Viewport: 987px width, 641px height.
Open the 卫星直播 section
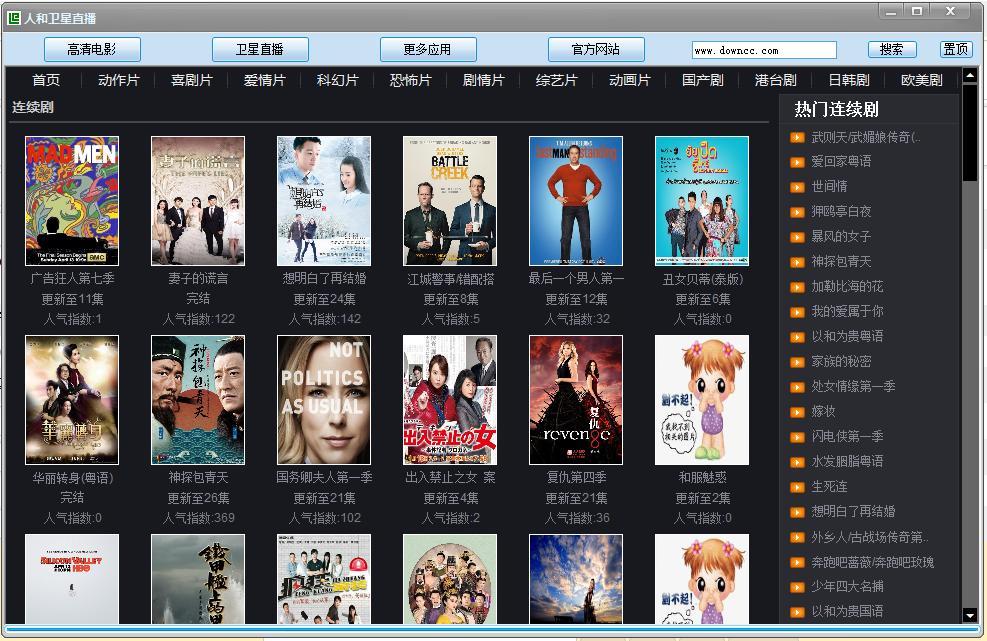(x=260, y=49)
